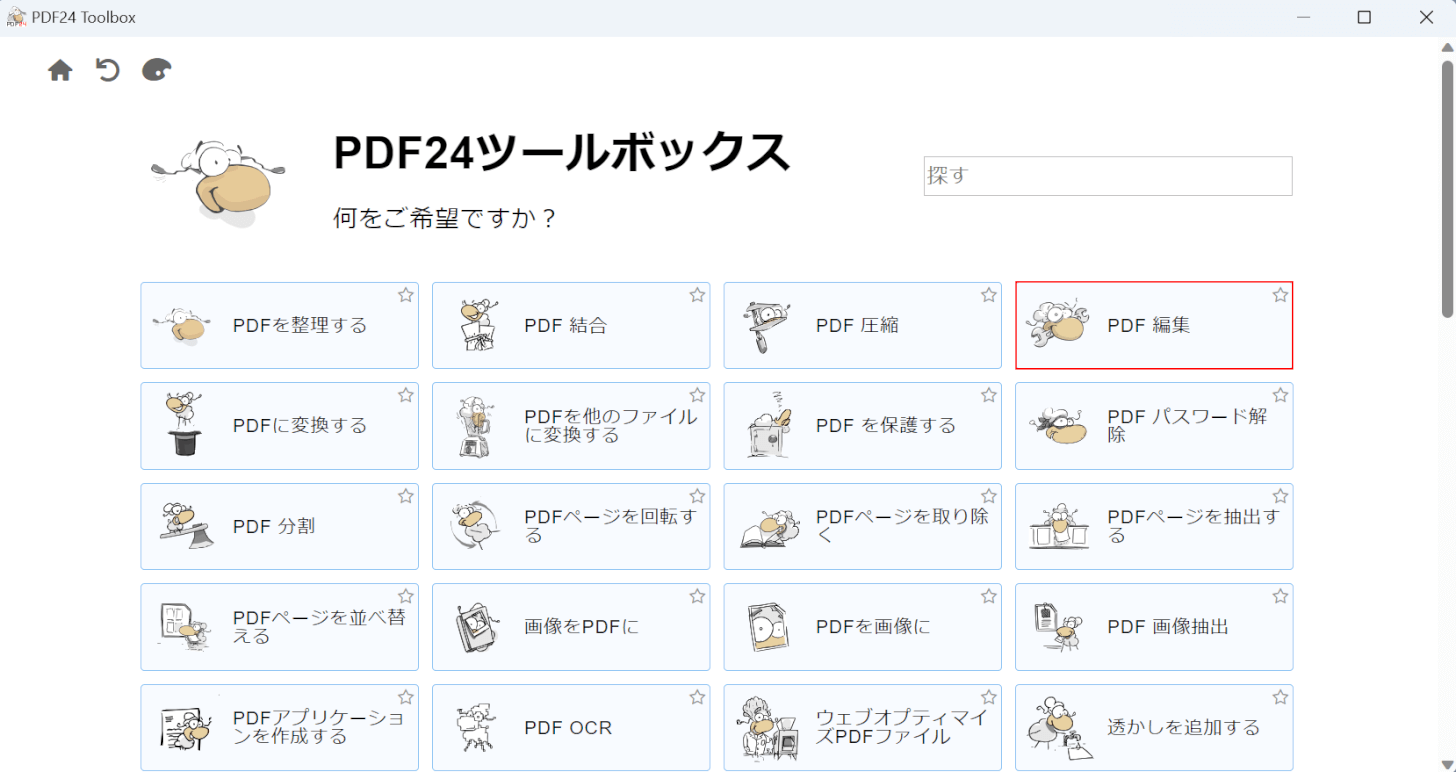Click the icon for PDF 画像抽出
This screenshot has width=1456, height=772.
[x=1059, y=626]
